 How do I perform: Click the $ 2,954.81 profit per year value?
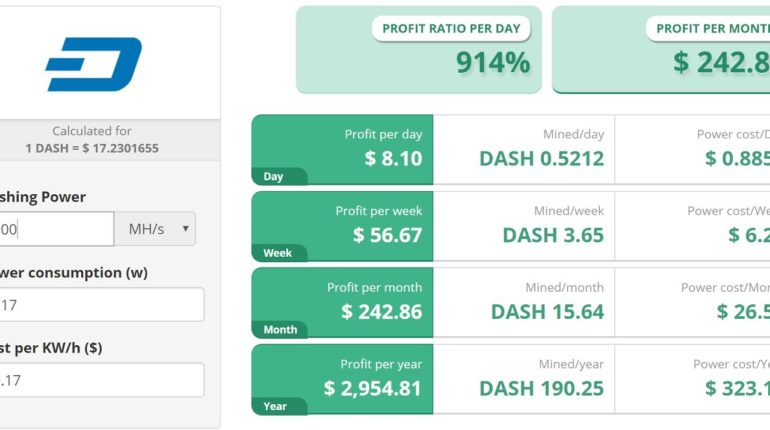tap(373, 388)
